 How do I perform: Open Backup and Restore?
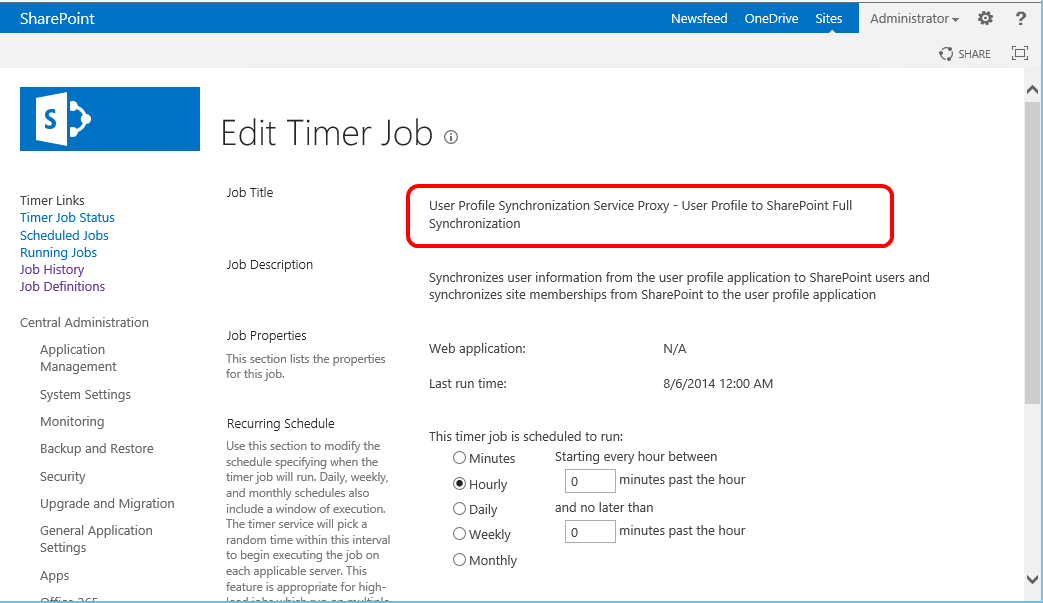point(96,449)
